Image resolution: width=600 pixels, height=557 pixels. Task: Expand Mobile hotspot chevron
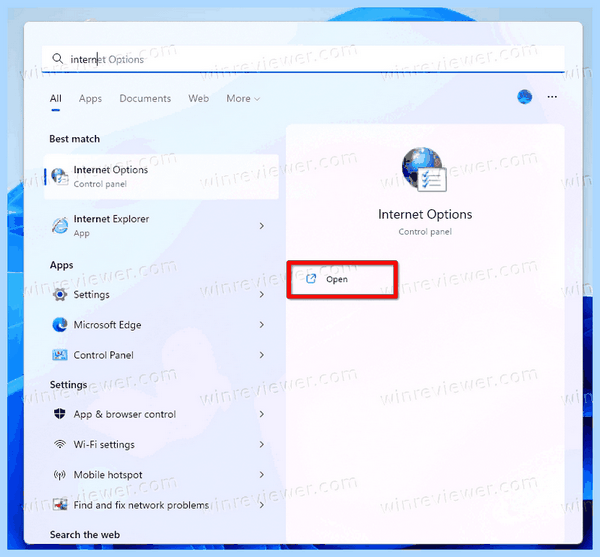click(x=262, y=475)
